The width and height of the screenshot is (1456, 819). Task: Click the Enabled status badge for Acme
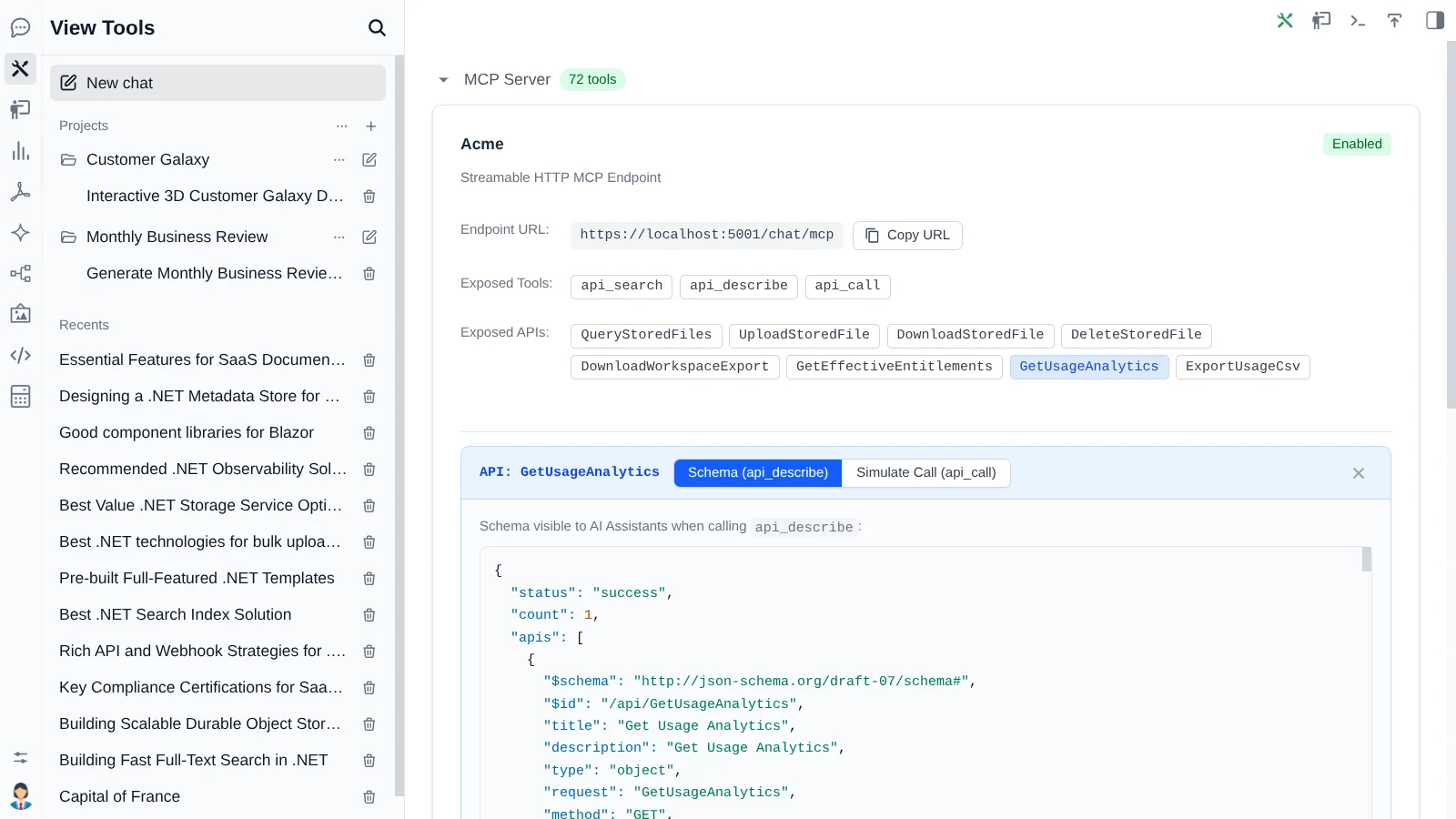click(1357, 144)
